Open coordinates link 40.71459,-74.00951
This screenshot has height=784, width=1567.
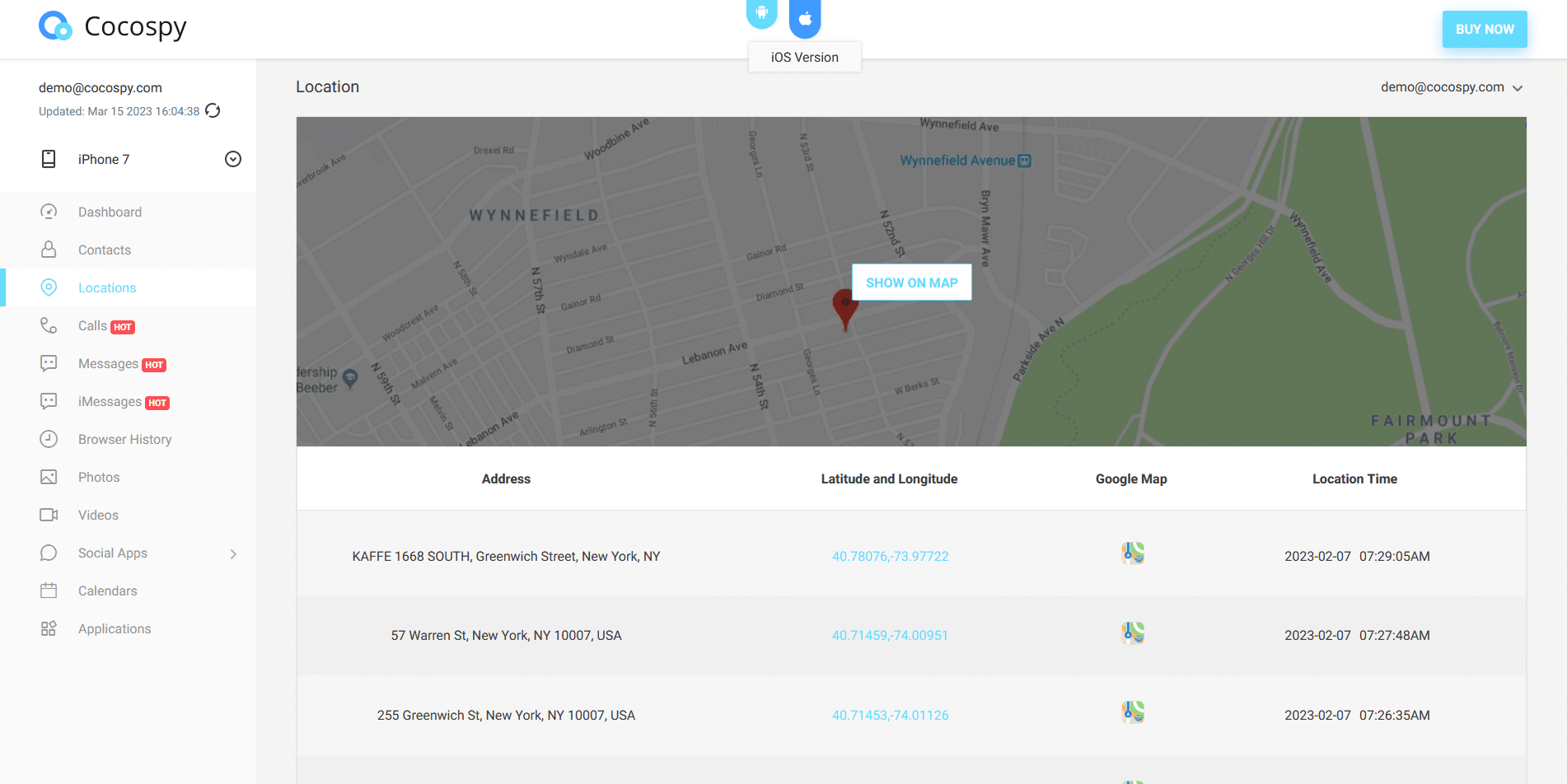[x=890, y=636]
